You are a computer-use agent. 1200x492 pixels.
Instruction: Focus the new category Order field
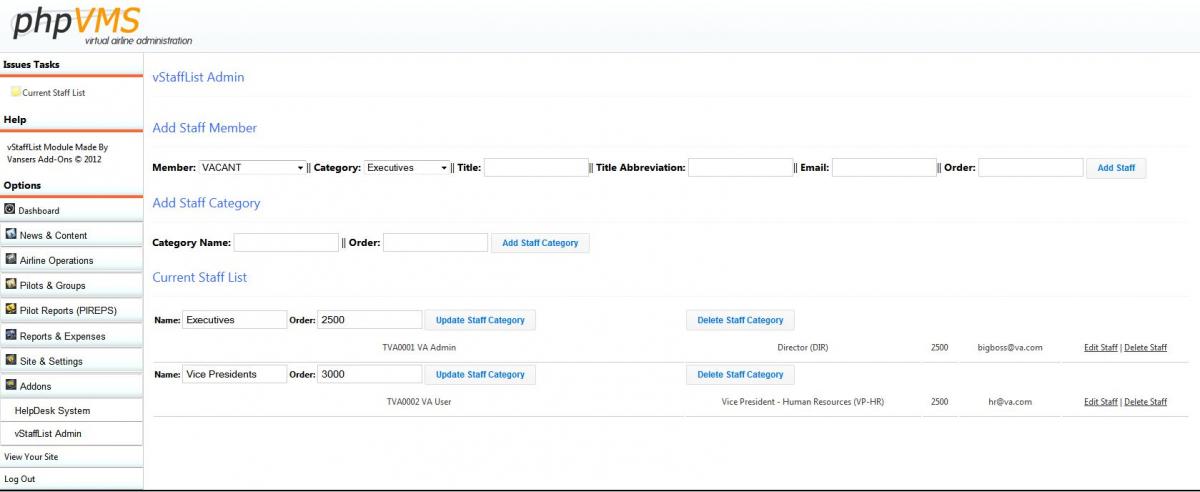tap(435, 243)
